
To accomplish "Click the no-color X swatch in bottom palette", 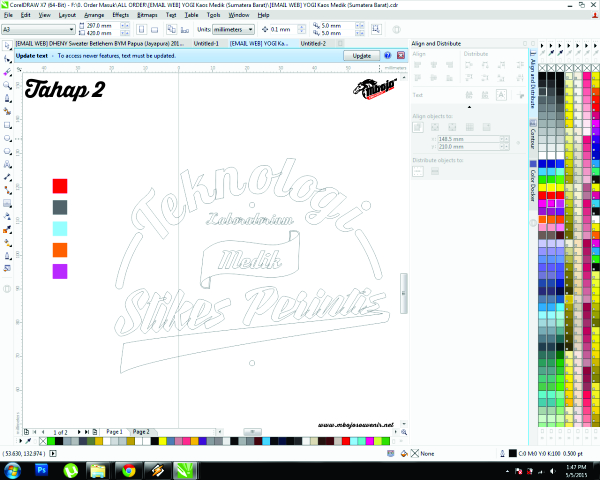I will [x=43, y=441].
